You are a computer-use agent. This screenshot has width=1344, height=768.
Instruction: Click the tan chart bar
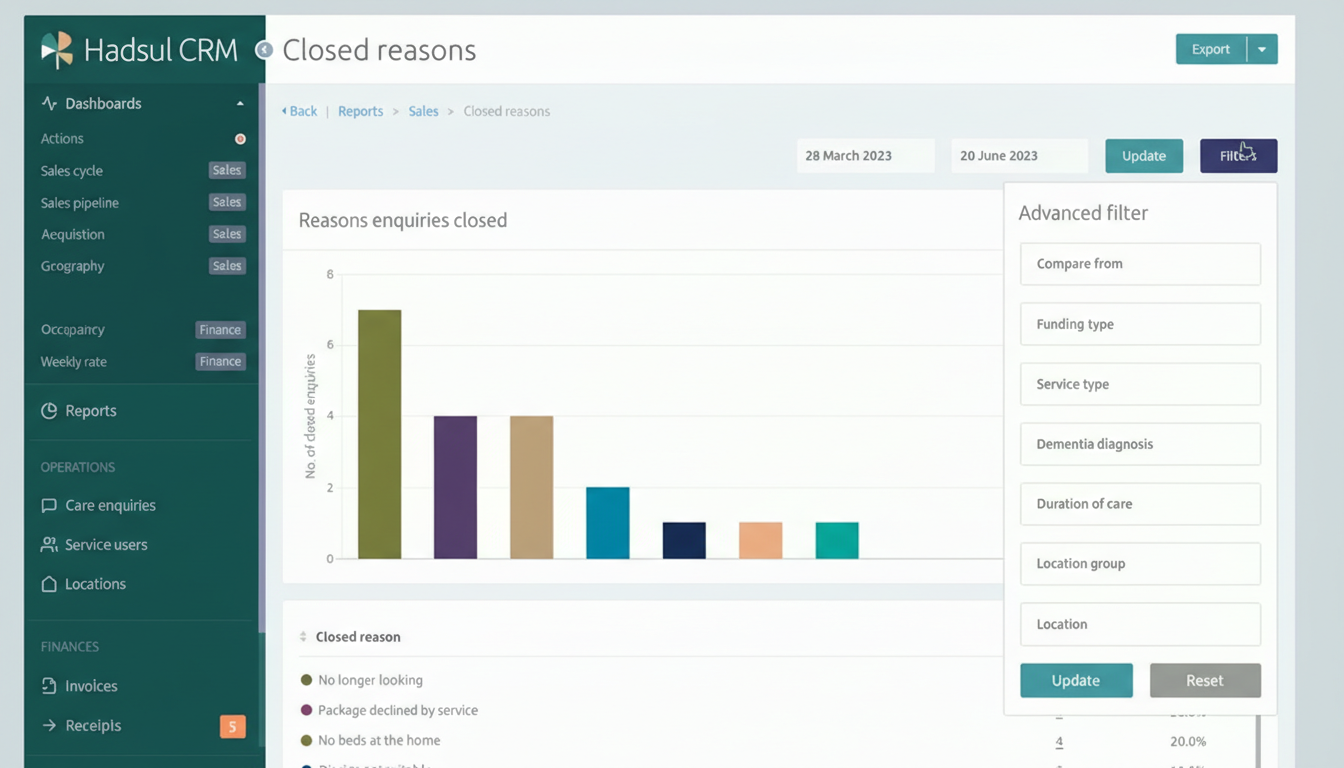point(531,487)
